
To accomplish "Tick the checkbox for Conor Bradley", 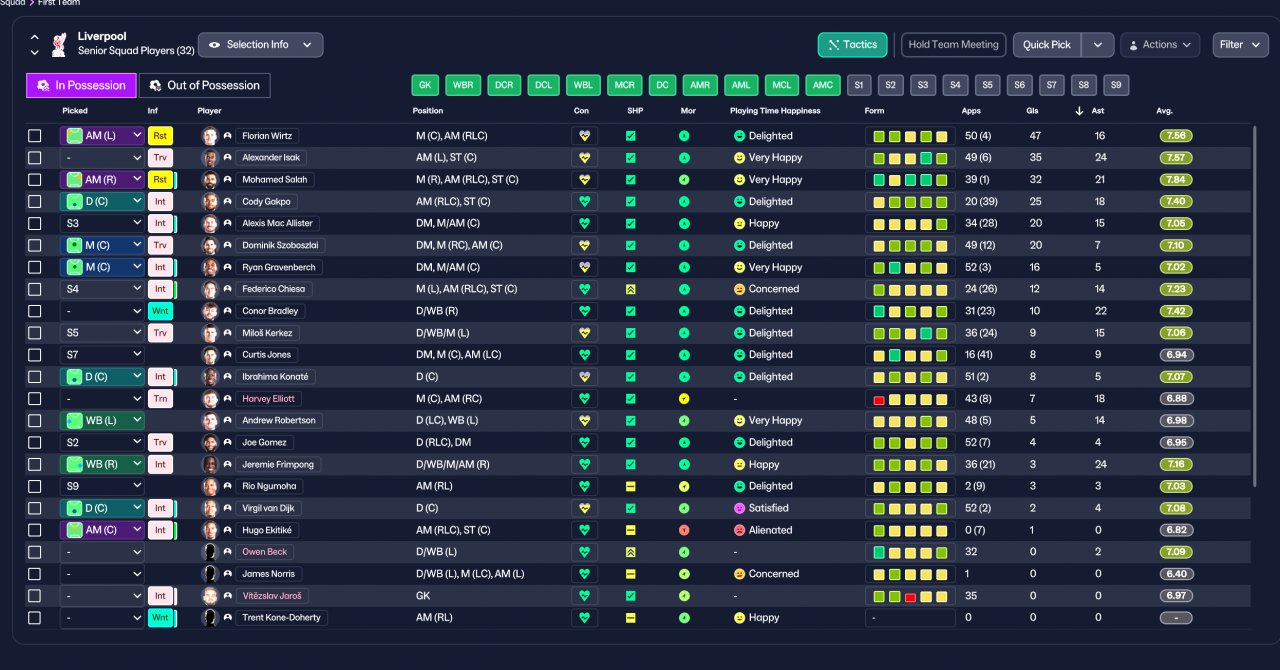I will pyautogui.click(x=35, y=311).
